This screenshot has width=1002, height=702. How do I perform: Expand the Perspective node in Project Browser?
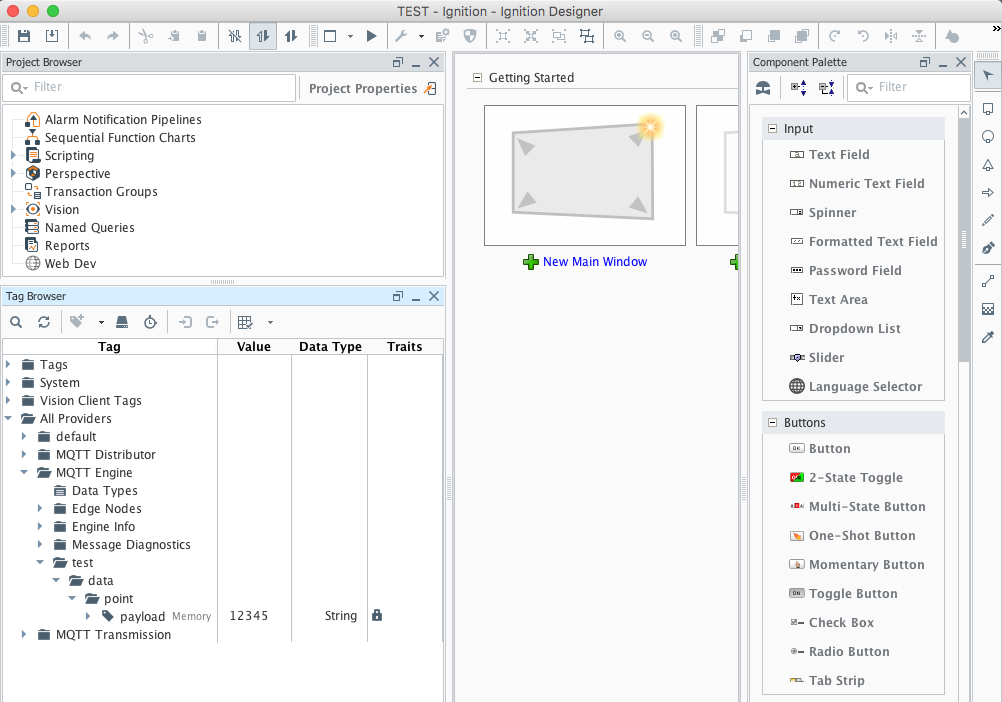coord(13,173)
